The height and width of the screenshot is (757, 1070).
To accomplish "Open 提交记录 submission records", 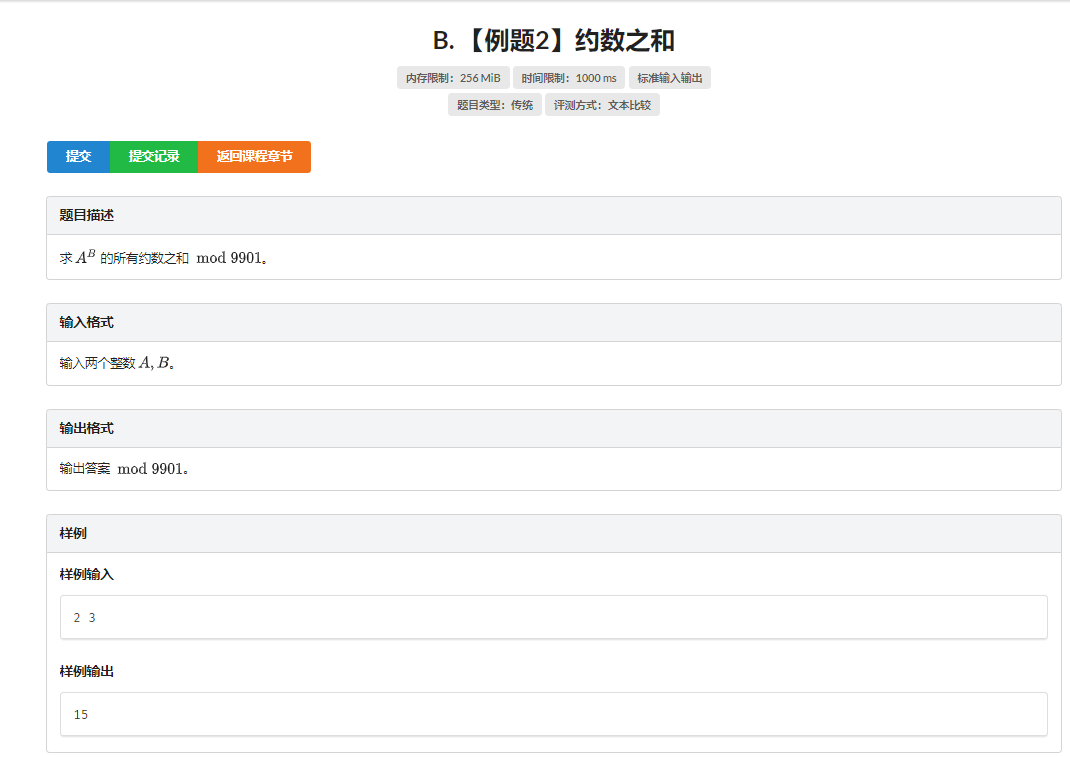I will [154, 157].
